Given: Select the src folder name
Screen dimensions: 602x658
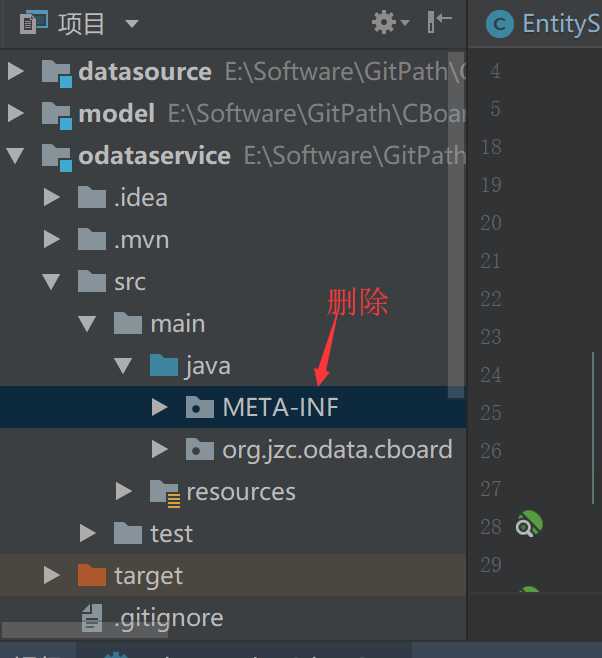Looking at the screenshot, I should tap(130, 282).
